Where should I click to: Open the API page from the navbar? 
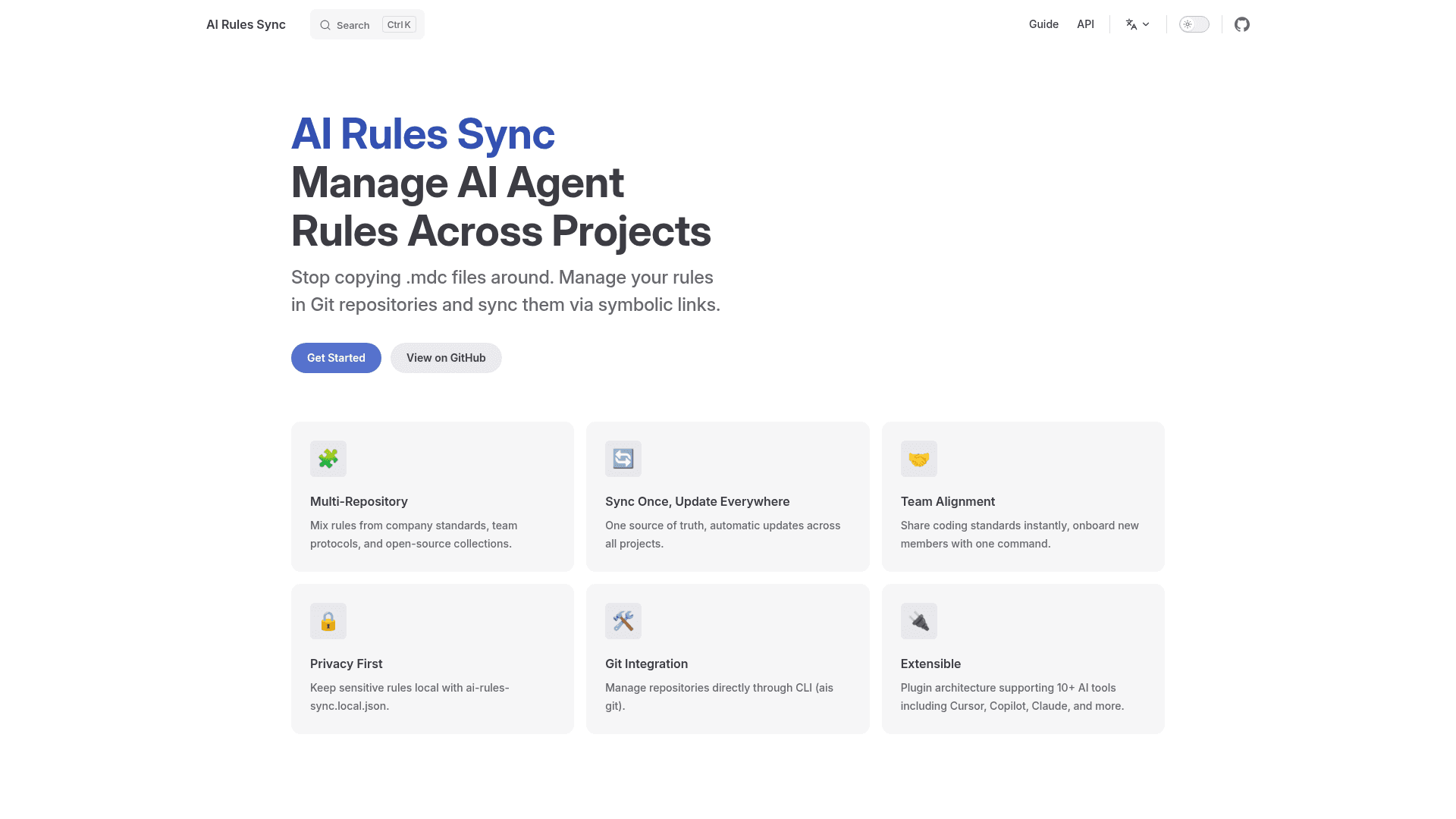tap(1085, 24)
